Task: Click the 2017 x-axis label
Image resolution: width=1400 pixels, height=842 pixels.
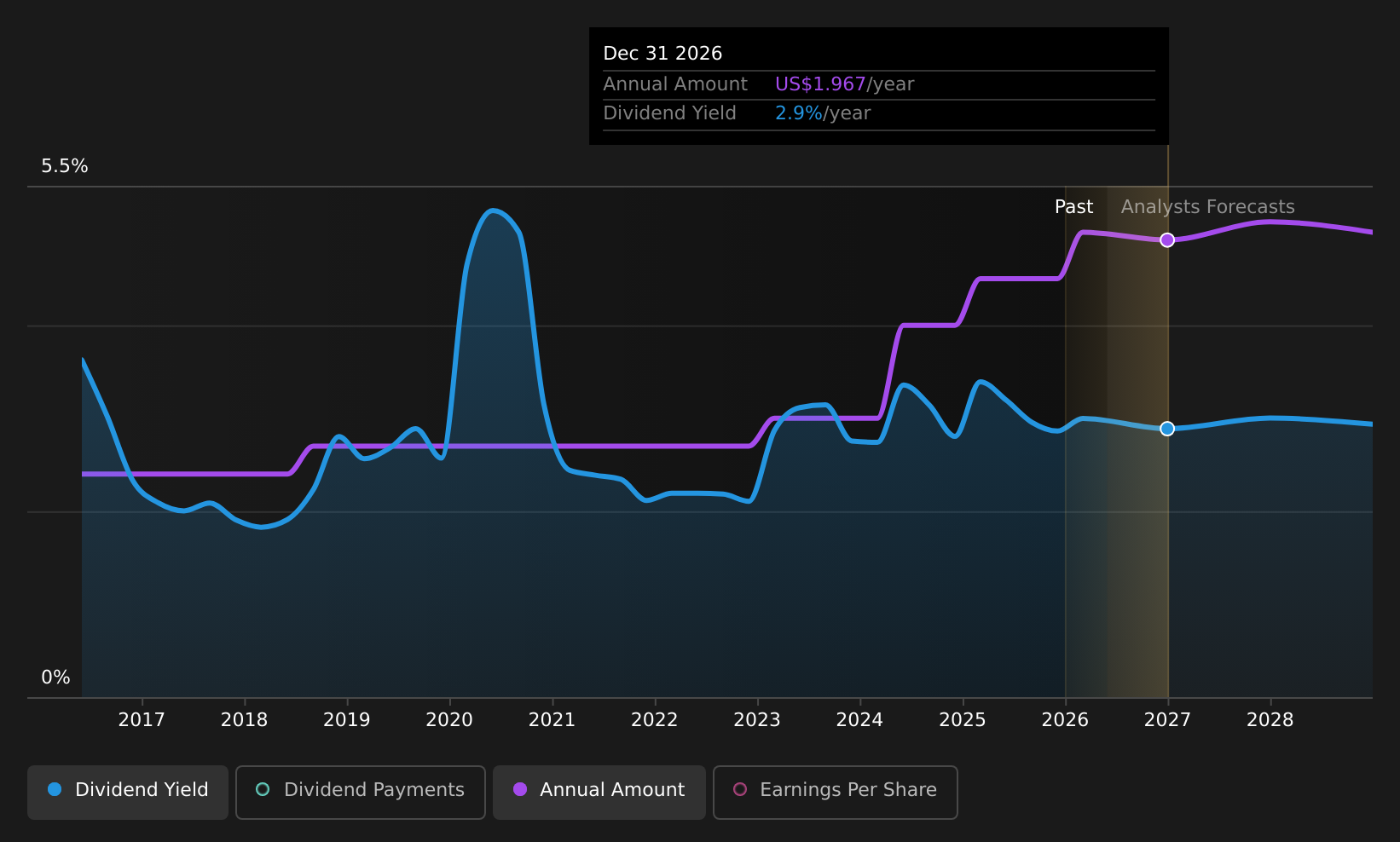Action: pyautogui.click(x=142, y=720)
